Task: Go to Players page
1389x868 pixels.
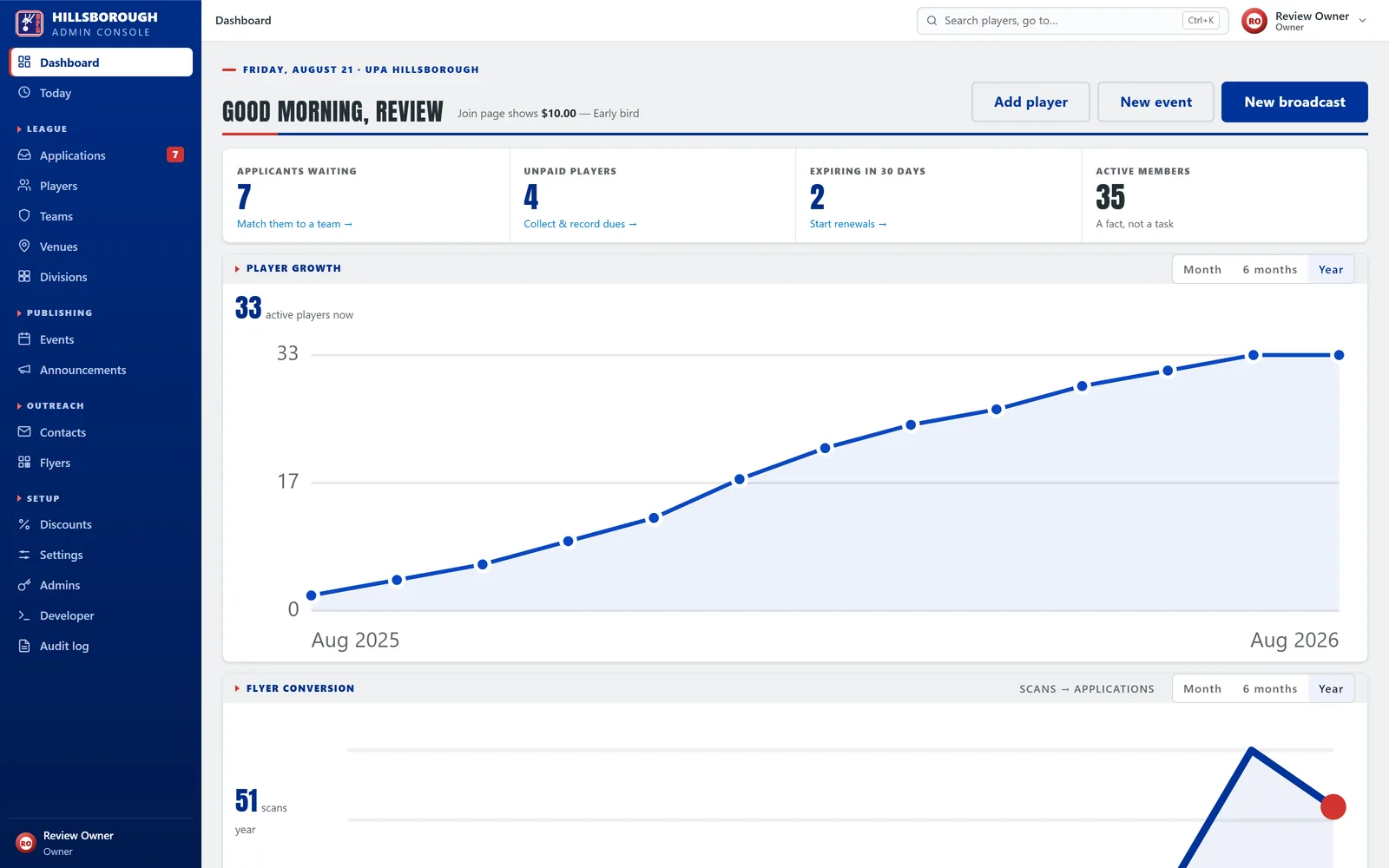Action: 101,186
